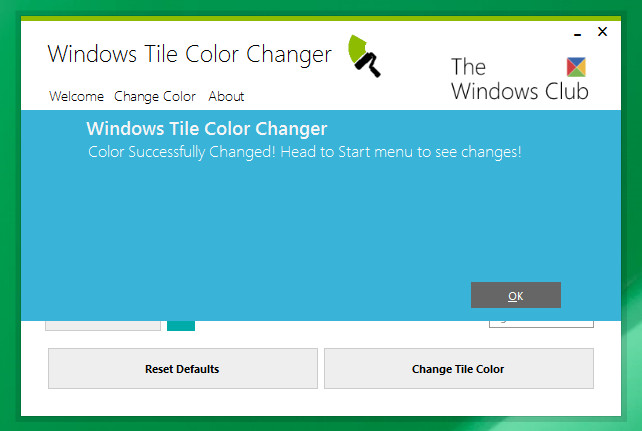Open the About tab
642x431 pixels.
coord(226,96)
